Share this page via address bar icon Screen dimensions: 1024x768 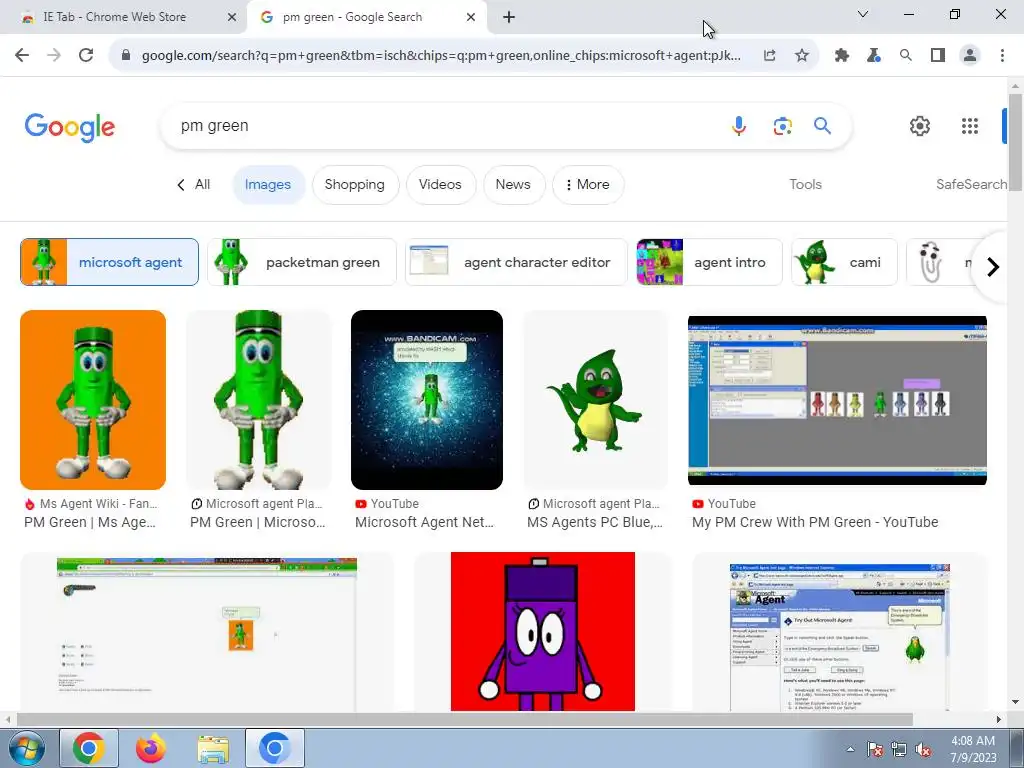pos(770,56)
